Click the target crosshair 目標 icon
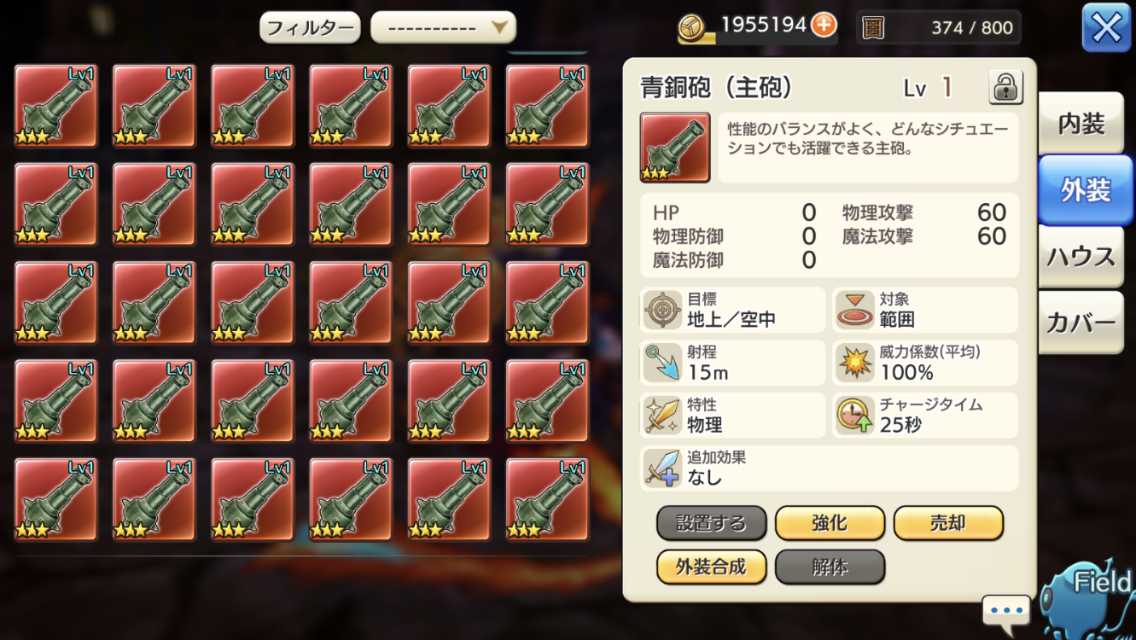 662,309
